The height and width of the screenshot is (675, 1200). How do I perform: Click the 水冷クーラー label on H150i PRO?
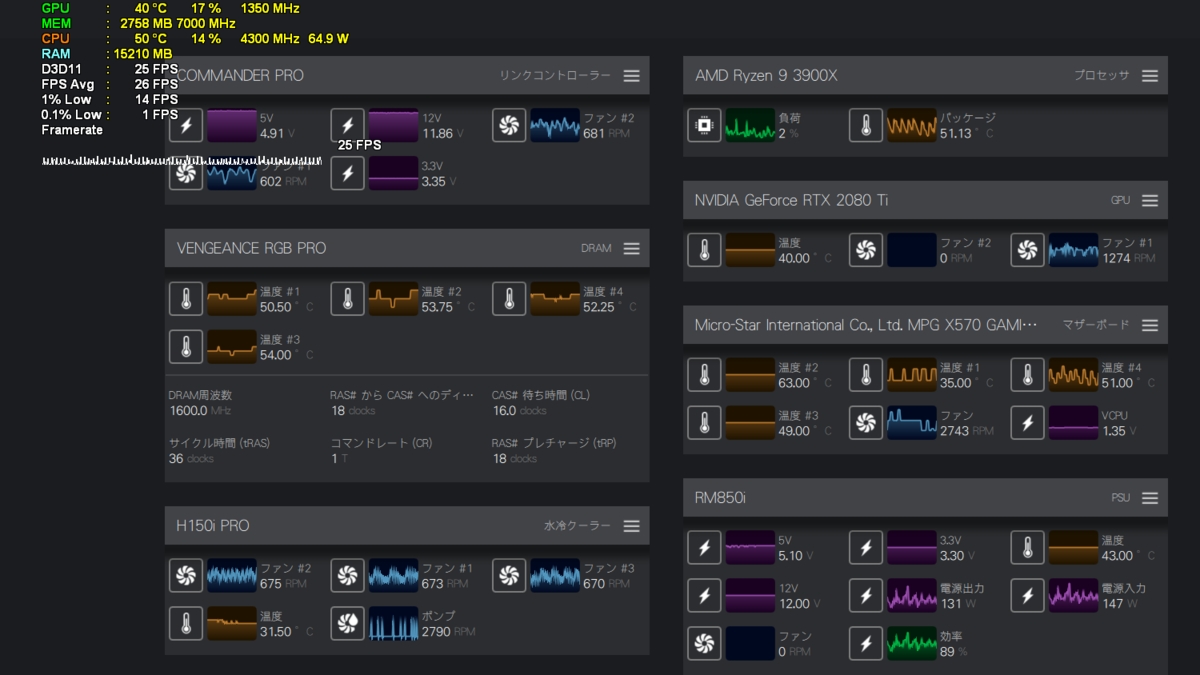pos(577,526)
